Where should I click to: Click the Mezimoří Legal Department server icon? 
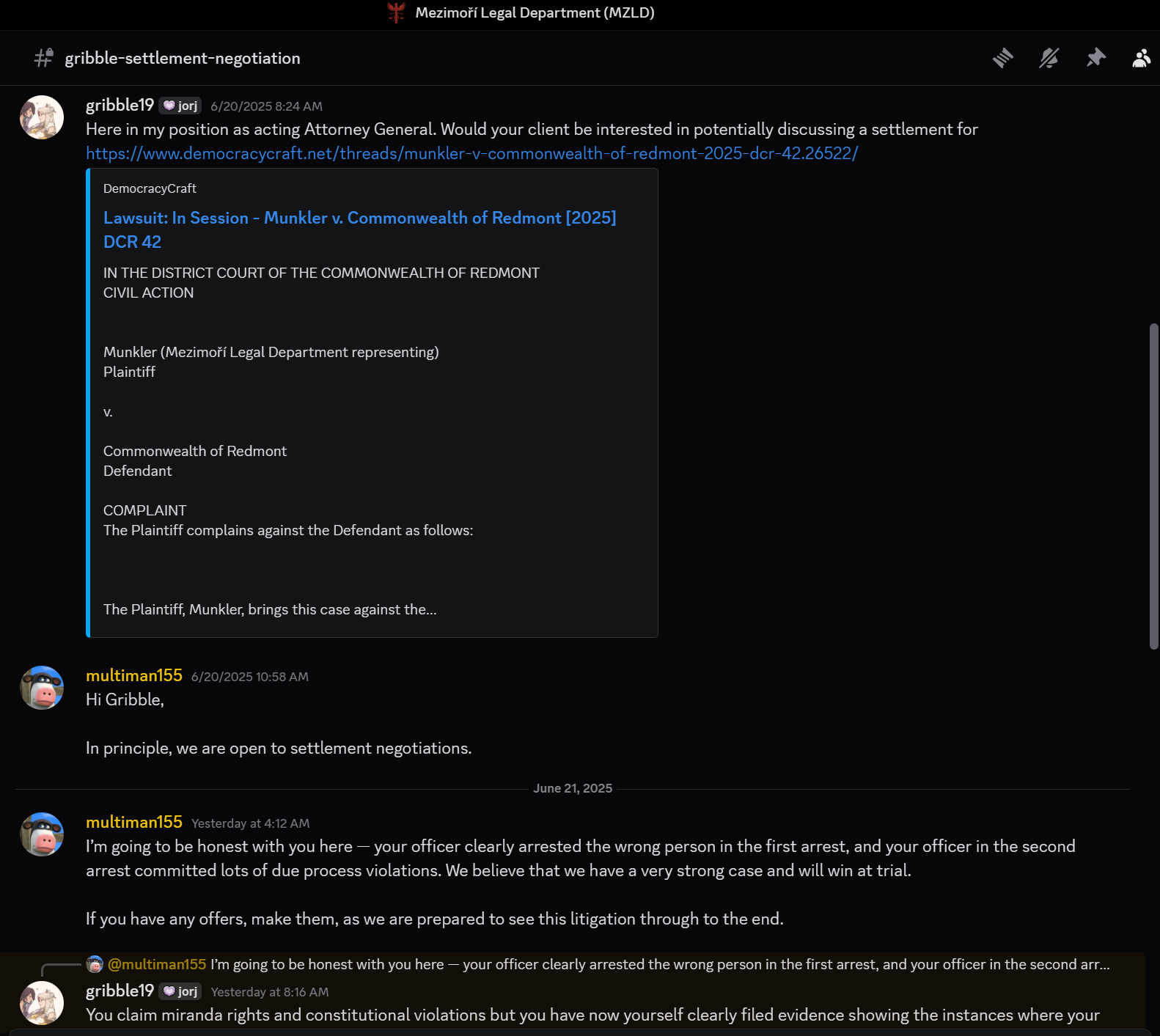396,12
